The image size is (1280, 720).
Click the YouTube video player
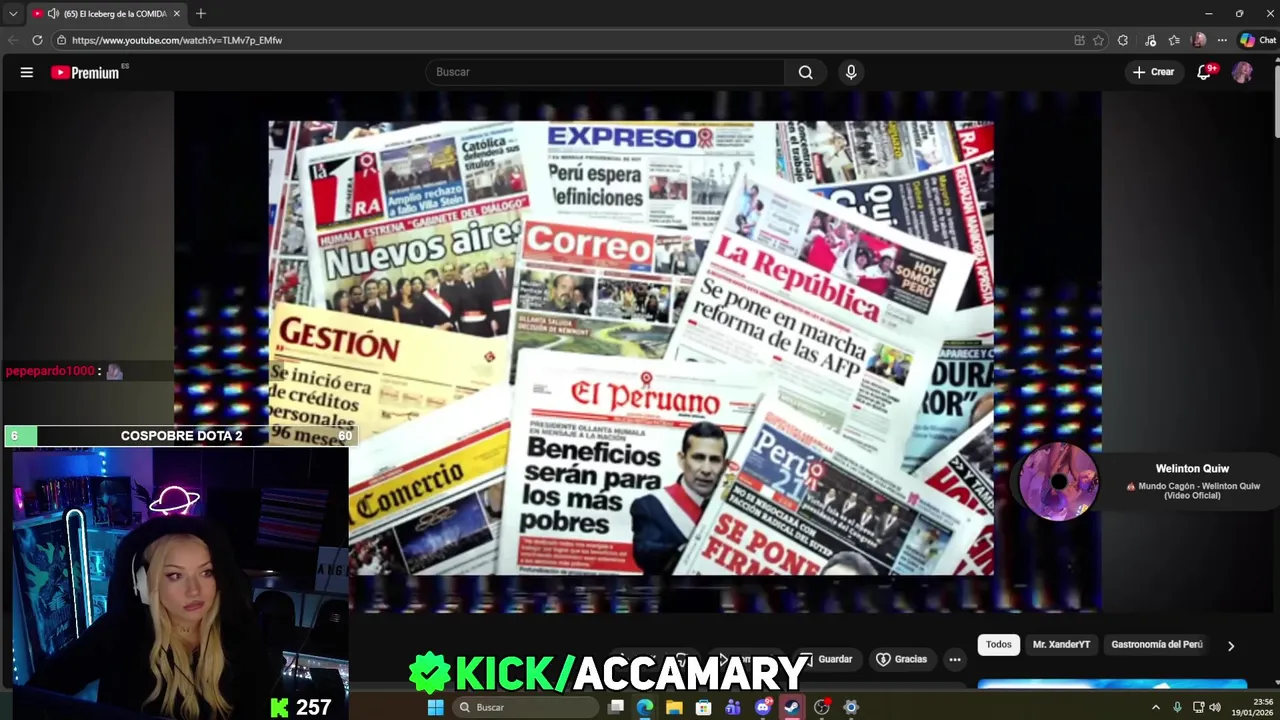point(638,350)
